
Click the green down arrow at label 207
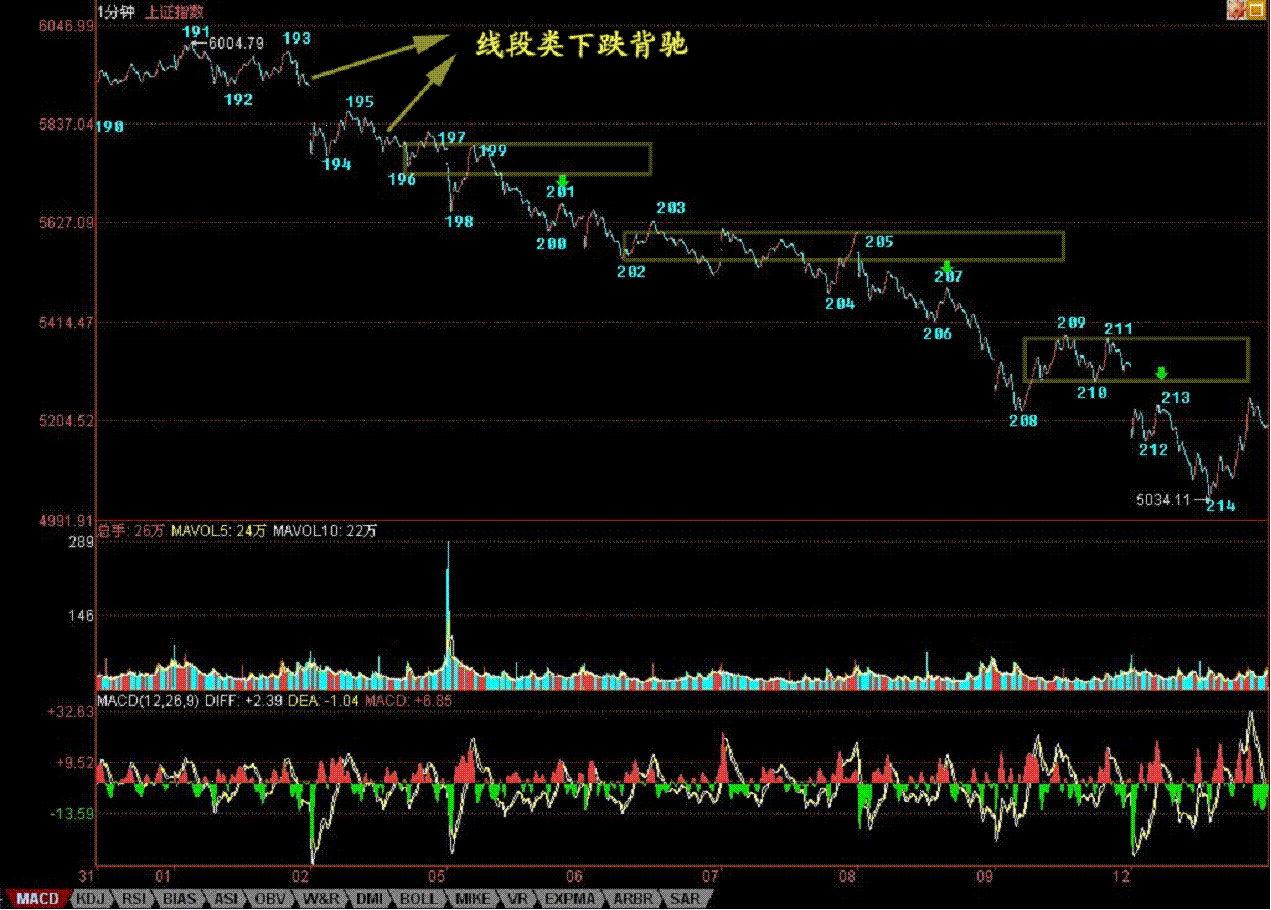point(947,266)
